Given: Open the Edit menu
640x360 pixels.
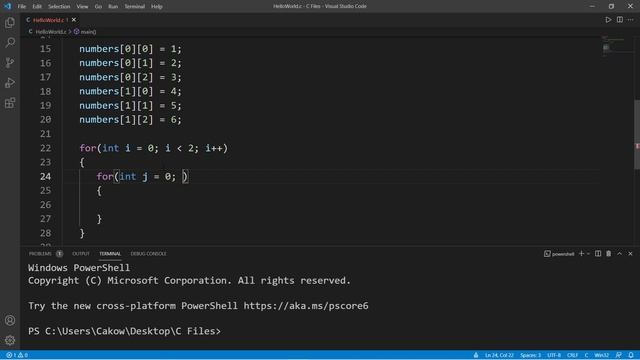Looking at the screenshot, I should point(37,6).
